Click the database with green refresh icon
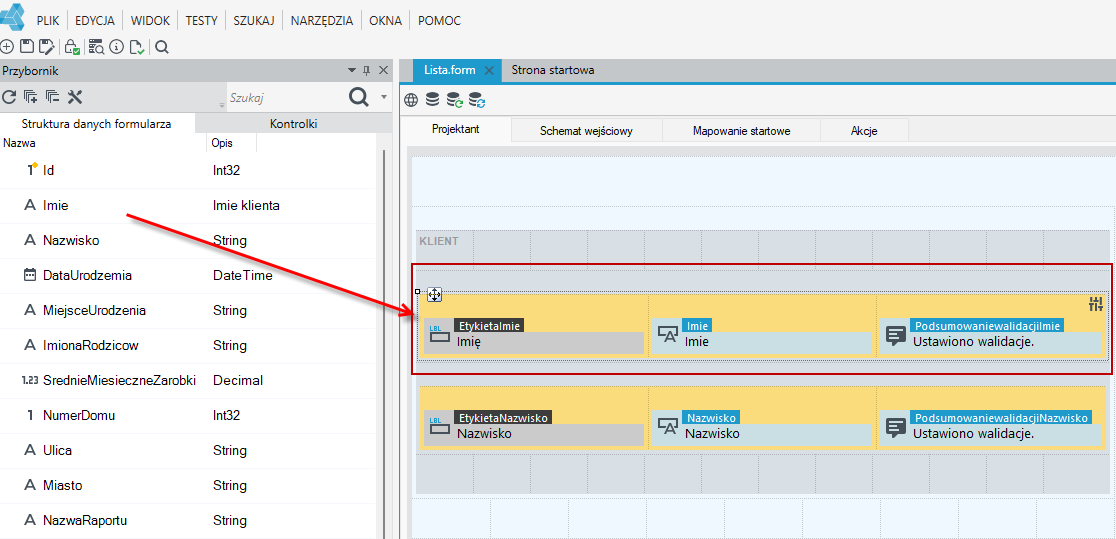1116x539 pixels. [x=454, y=100]
